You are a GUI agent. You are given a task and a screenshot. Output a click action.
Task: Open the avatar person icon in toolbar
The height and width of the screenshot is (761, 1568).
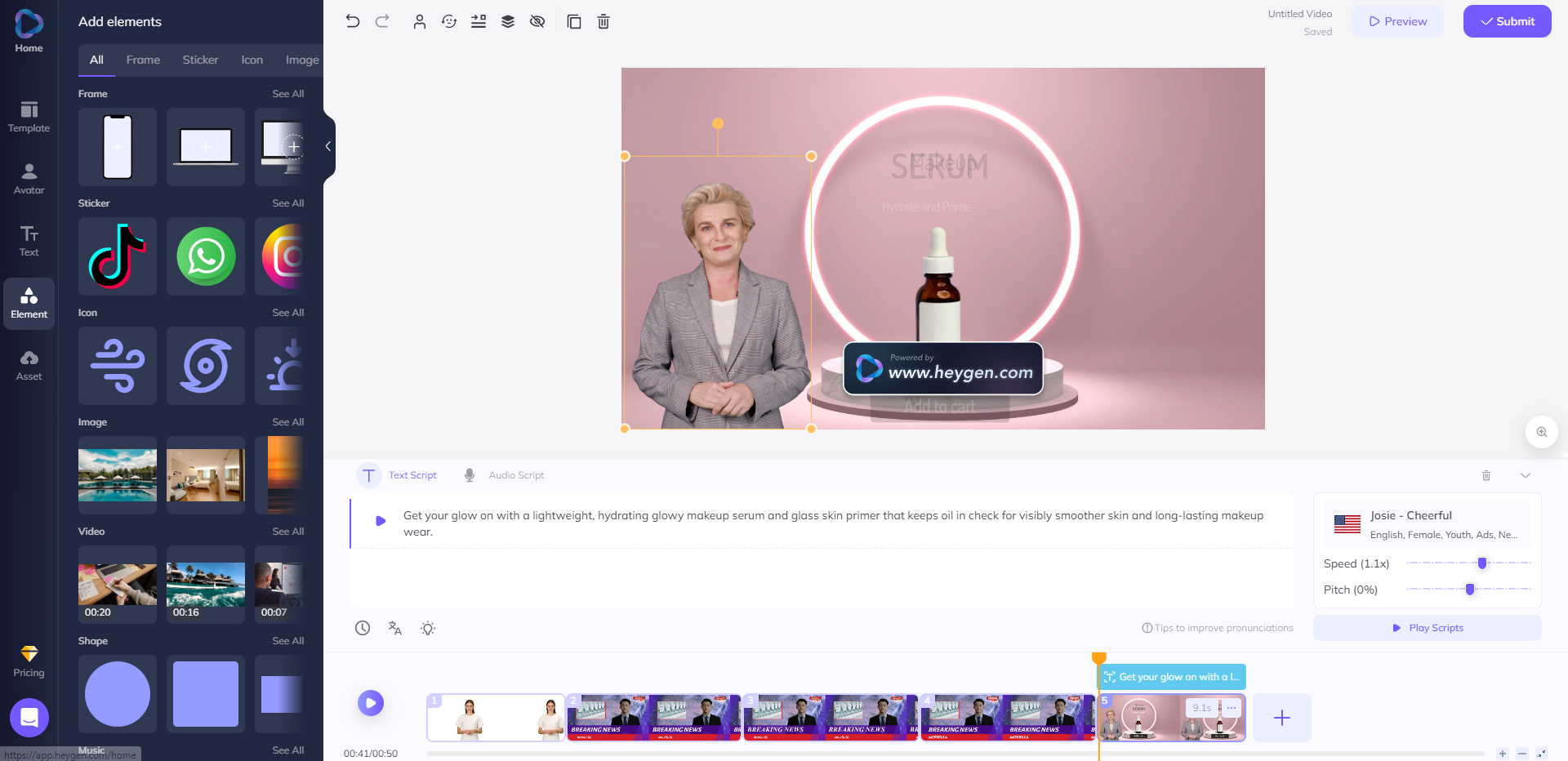419,22
